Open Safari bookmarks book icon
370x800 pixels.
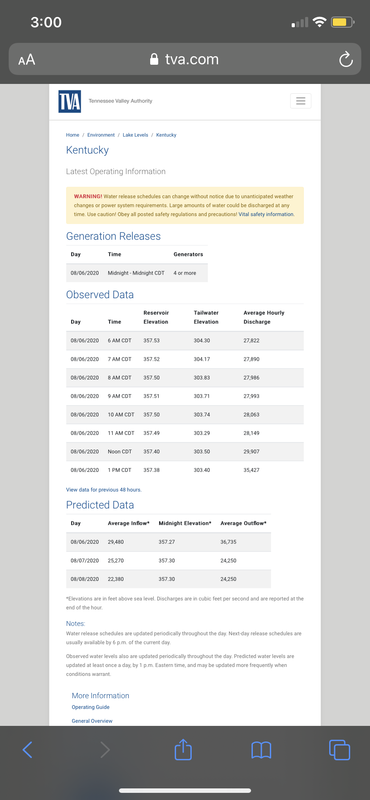[261, 750]
